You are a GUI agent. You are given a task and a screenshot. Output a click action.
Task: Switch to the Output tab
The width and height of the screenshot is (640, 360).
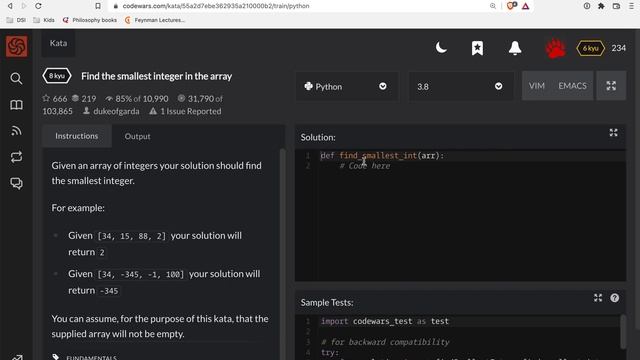click(138, 136)
